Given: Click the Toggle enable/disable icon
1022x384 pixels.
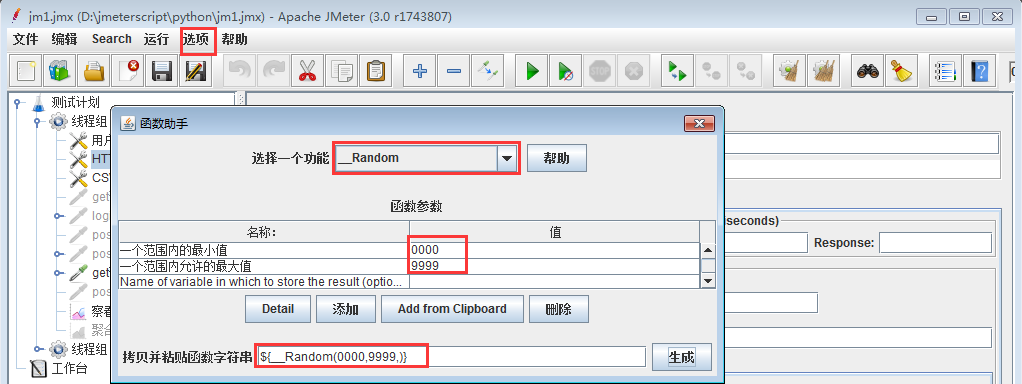Looking at the screenshot, I should tap(487, 70).
